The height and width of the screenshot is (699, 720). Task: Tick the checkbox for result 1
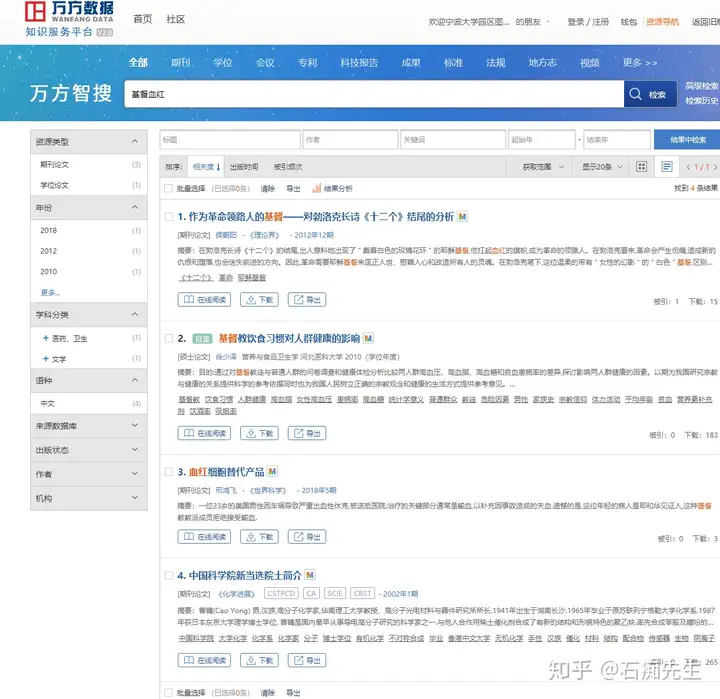pos(169,217)
